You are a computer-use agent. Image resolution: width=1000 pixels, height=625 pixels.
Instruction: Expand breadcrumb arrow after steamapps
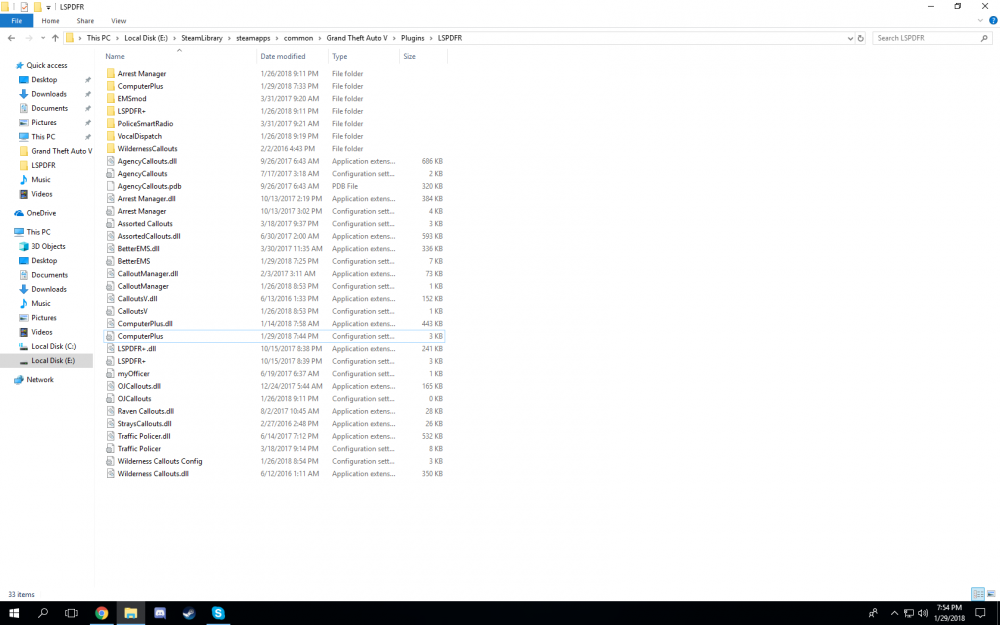[277, 38]
